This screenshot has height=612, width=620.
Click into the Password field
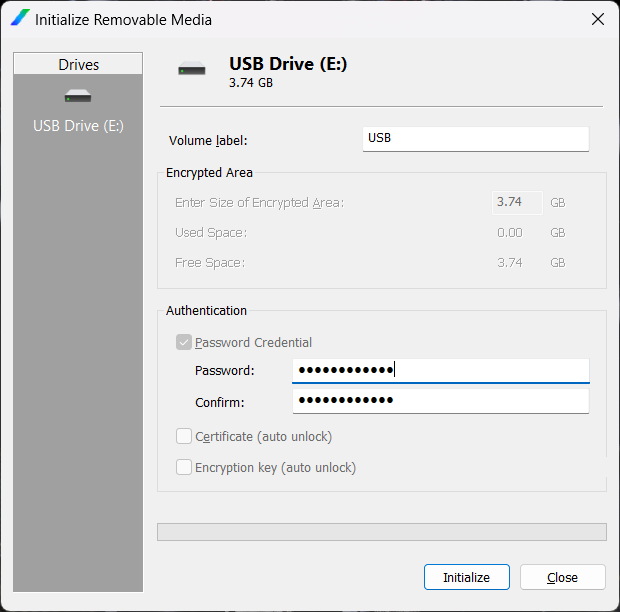tap(440, 371)
